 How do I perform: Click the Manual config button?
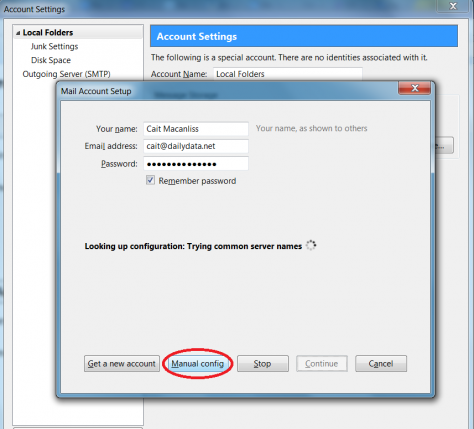click(197, 363)
